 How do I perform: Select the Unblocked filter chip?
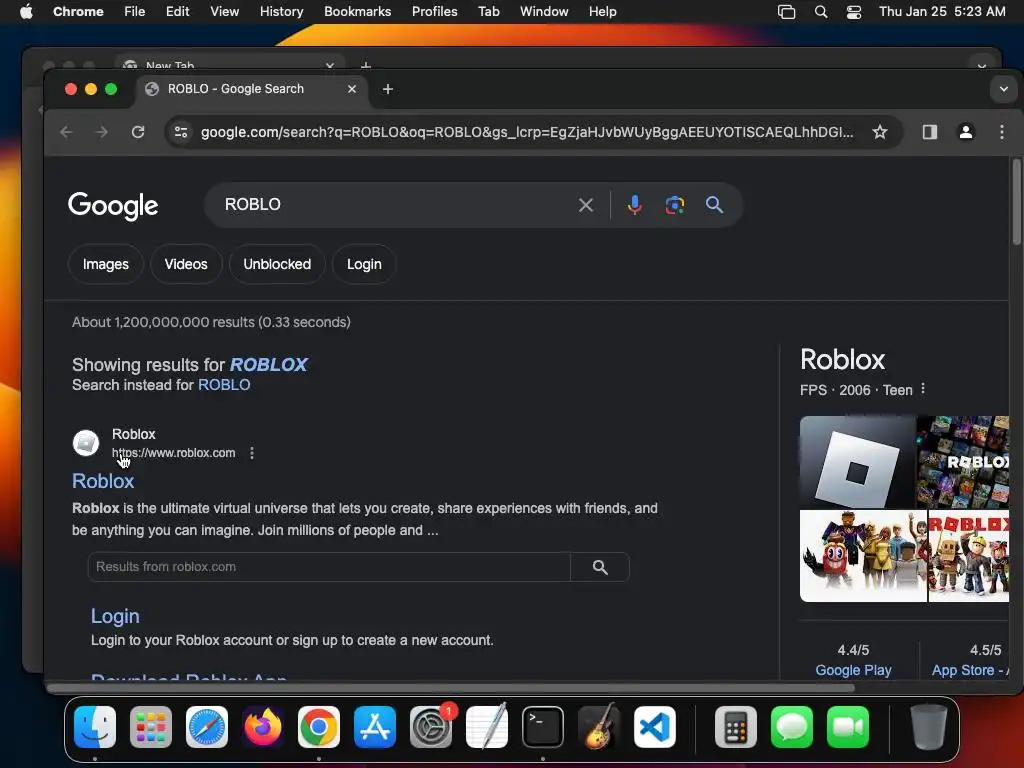point(277,264)
